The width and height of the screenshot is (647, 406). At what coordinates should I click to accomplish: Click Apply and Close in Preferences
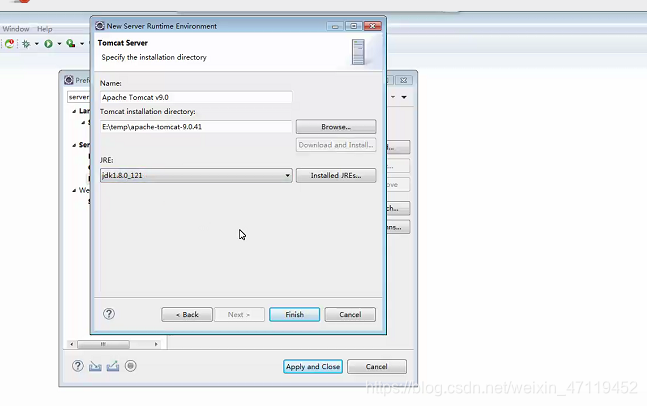pos(313,366)
